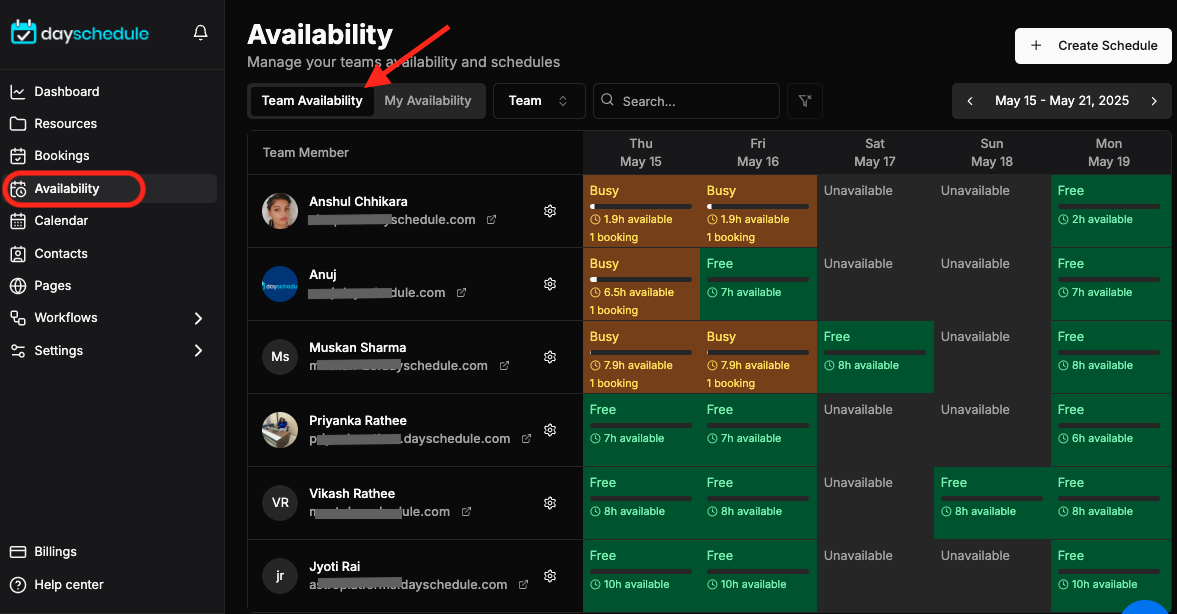The image size is (1177, 614).
Task: Click the Calendar grid icon in sidebar
Action: [x=18, y=221]
